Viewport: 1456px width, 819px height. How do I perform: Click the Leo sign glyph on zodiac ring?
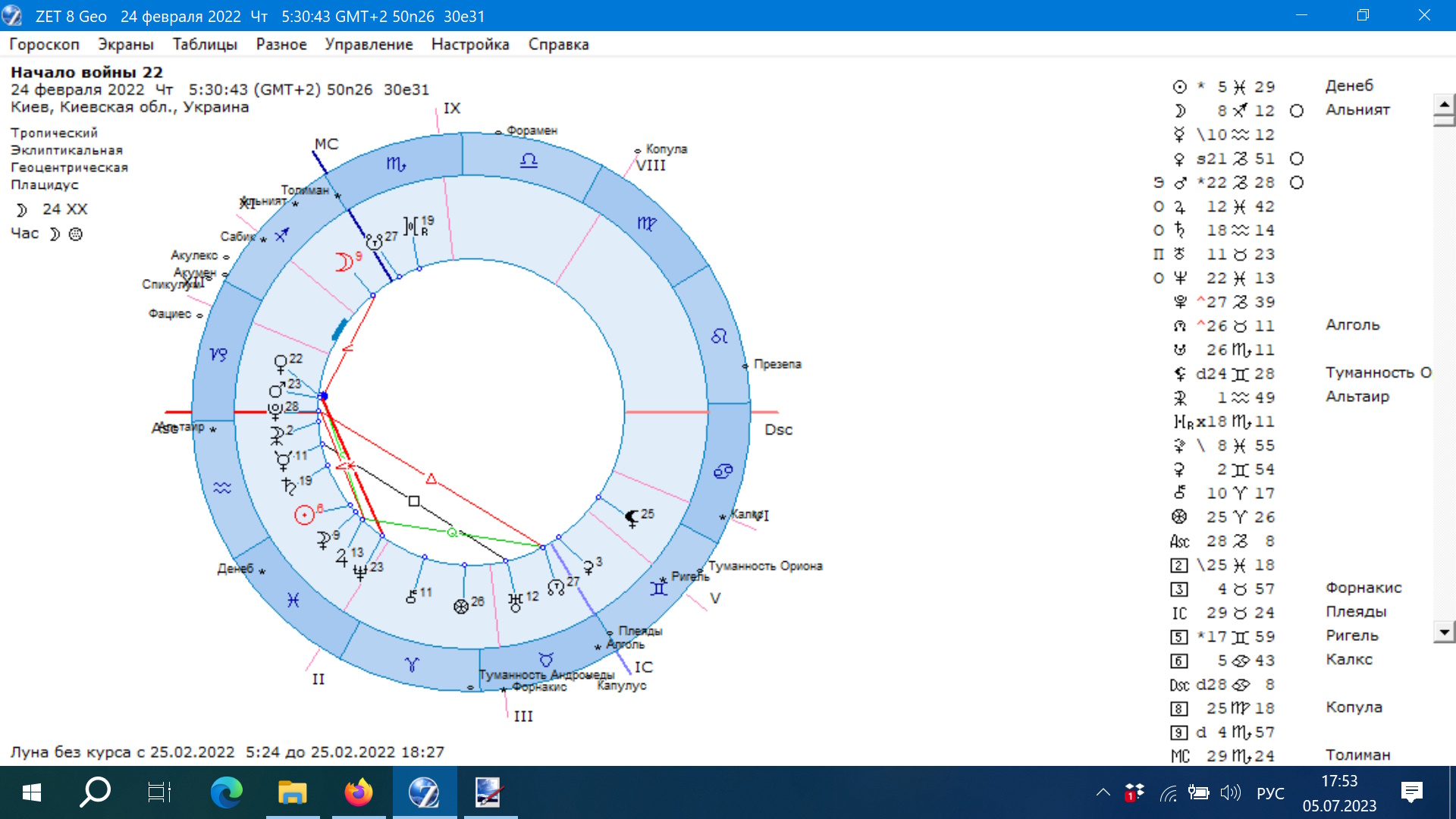[x=719, y=336]
